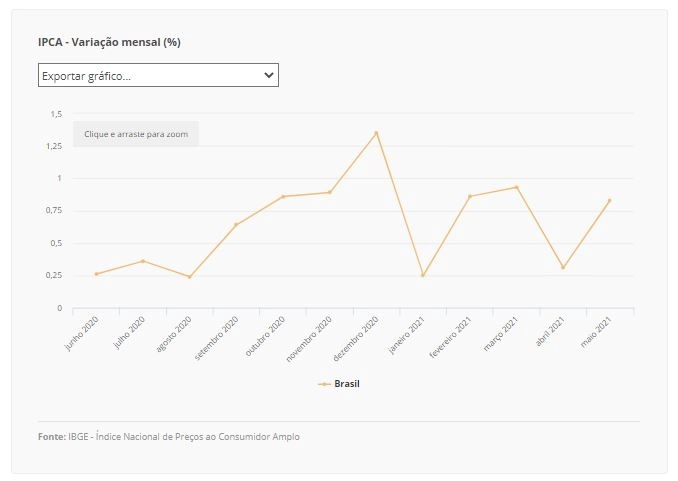Toggle the Brasil legend series
This screenshot has height=481, width=678.
pyautogui.click(x=339, y=384)
